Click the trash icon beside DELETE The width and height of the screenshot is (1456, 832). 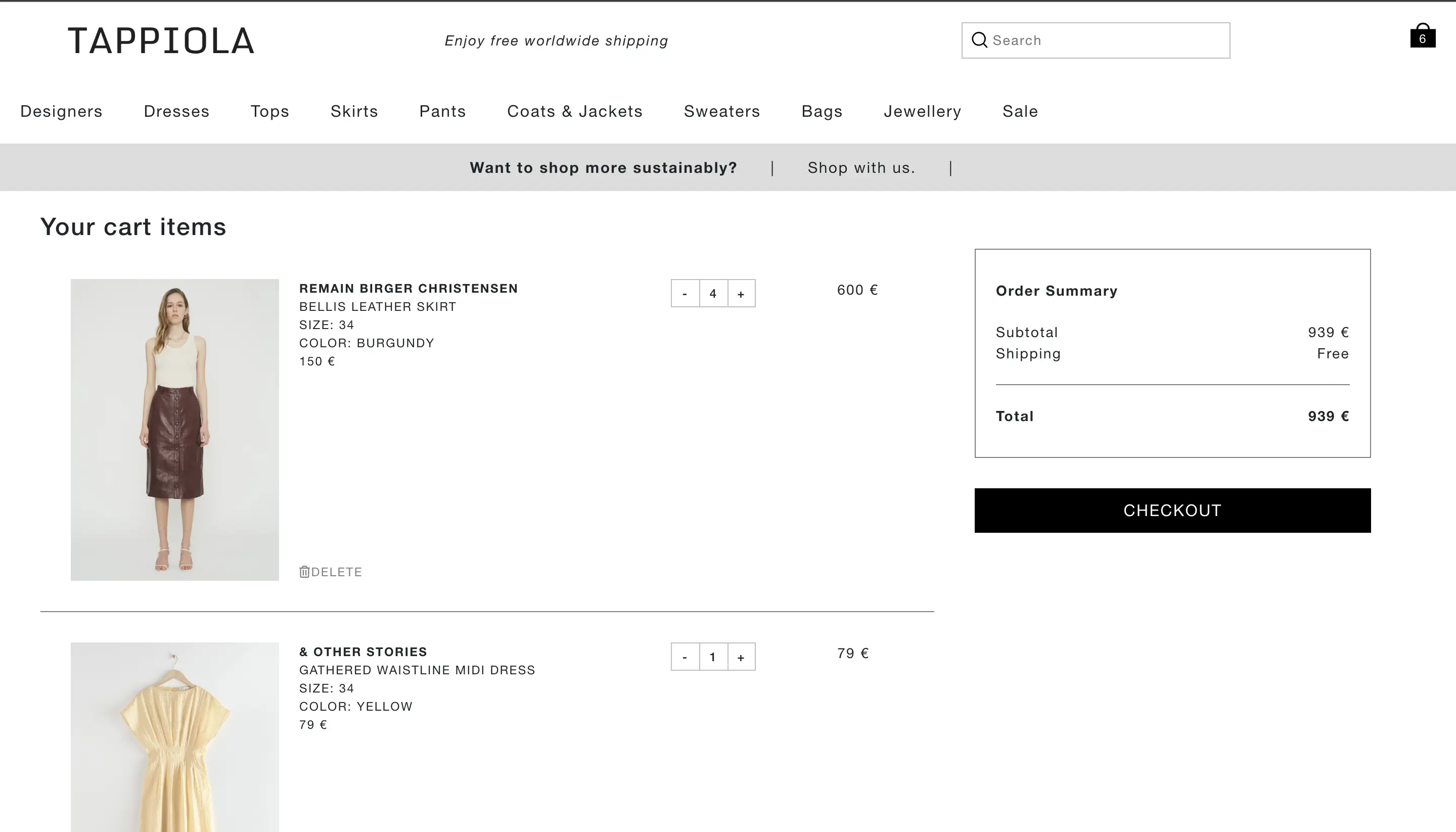[x=304, y=571]
